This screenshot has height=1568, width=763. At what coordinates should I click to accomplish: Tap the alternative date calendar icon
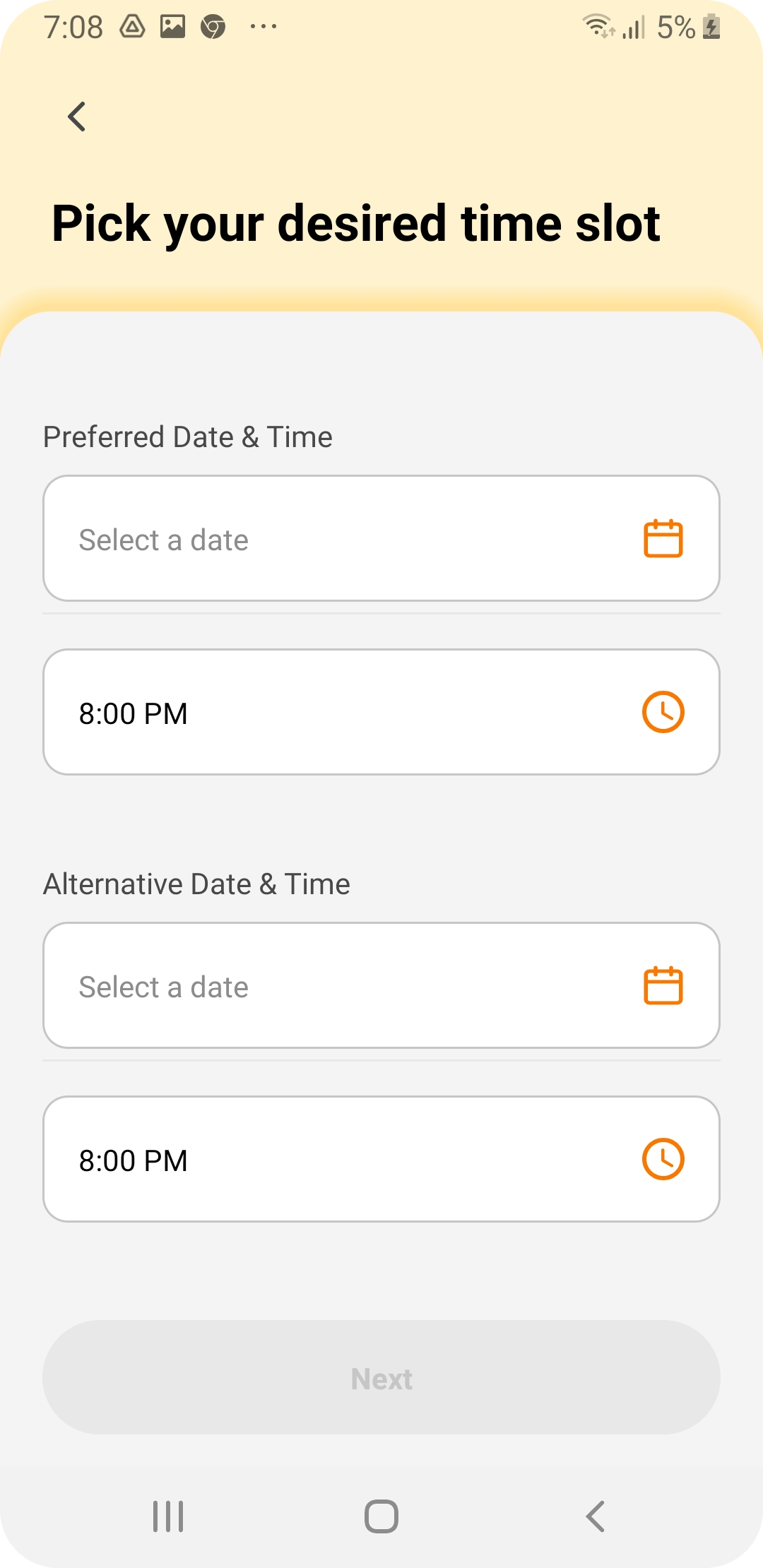tap(663, 986)
